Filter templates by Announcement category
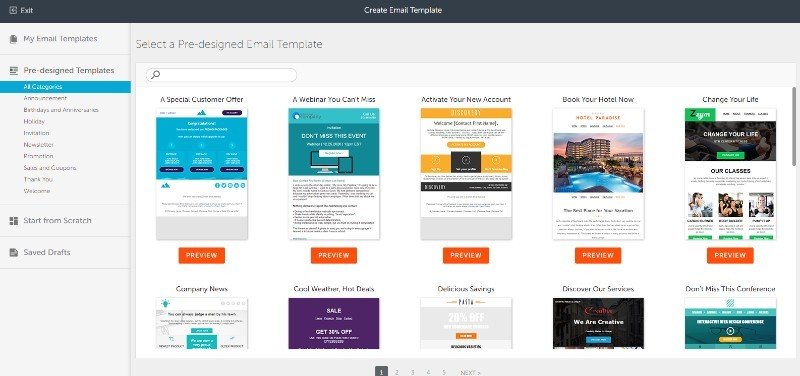The width and height of the screenshot is (800, 376). (x=45, y=98)
